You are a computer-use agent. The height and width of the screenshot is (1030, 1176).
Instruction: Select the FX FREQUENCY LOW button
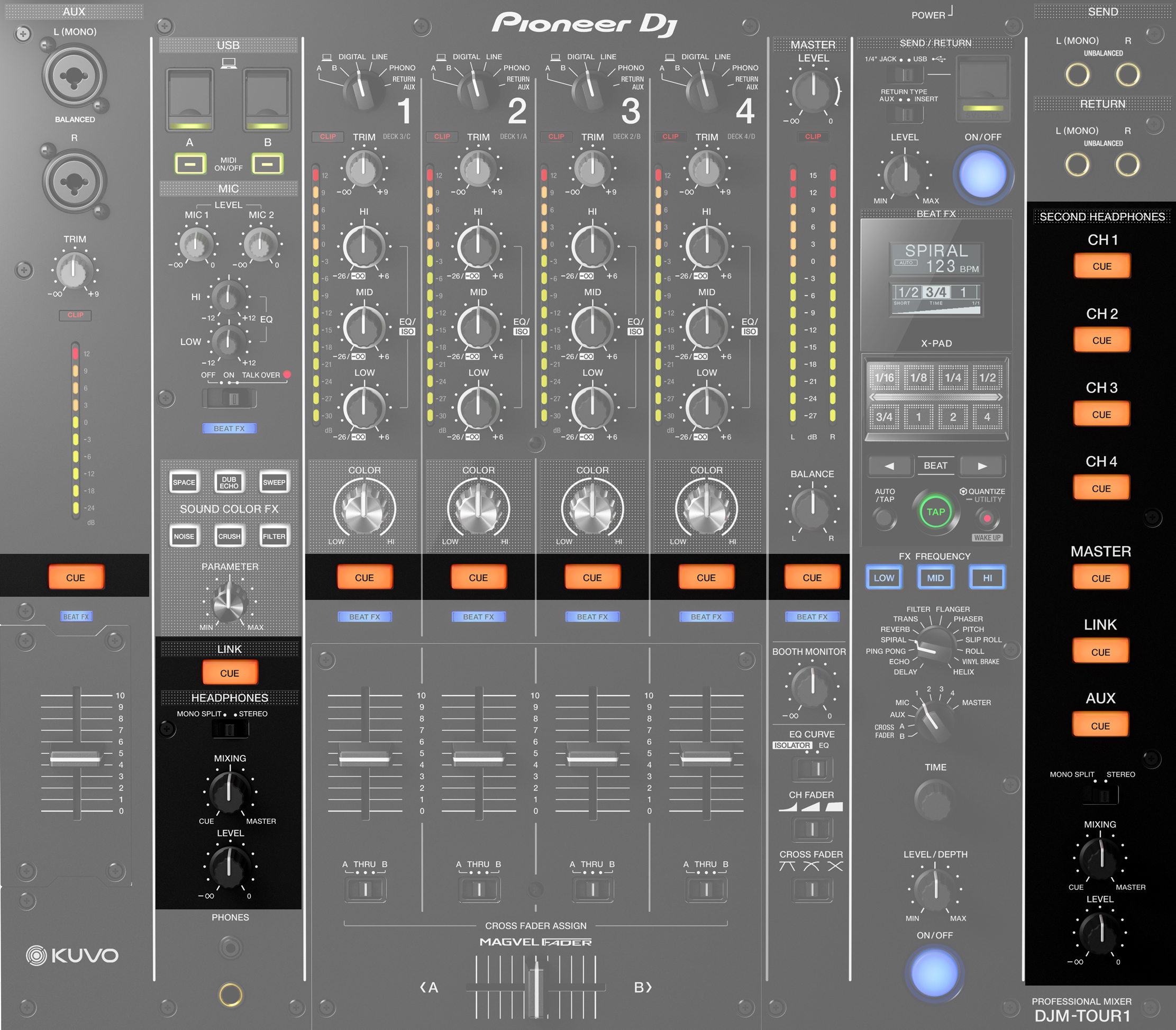click(884, 578)
